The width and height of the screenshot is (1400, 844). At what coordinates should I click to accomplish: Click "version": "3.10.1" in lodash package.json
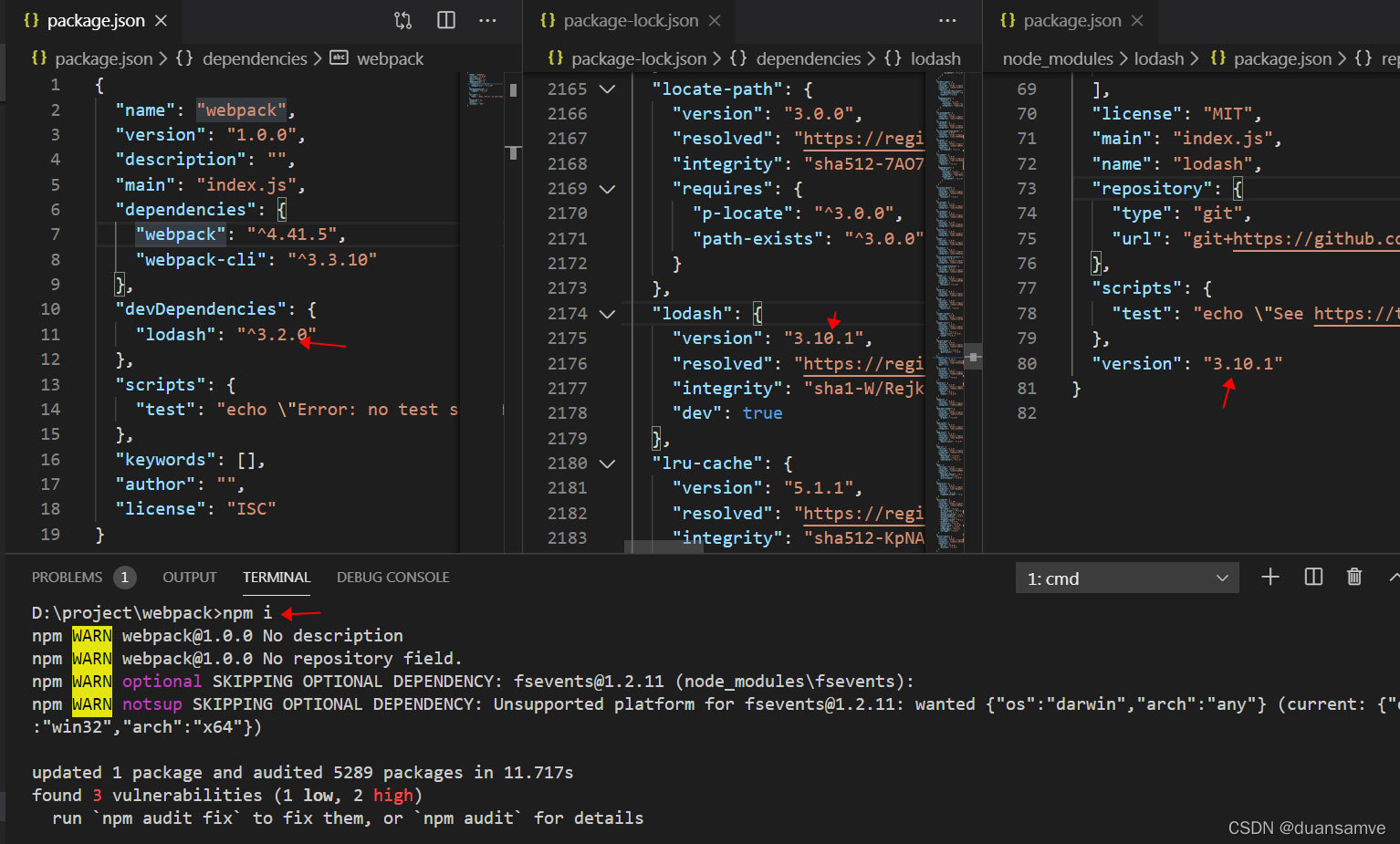pyautogui.click(x=1187, y=364)
